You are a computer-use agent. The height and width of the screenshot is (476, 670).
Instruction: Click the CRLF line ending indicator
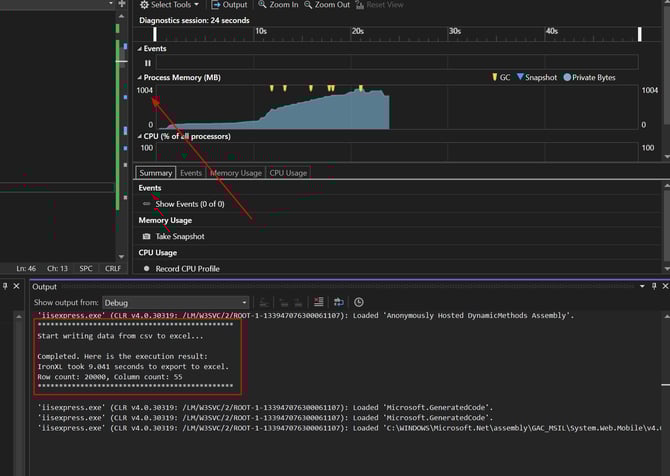pyautogui.click(x=113, y=268)
